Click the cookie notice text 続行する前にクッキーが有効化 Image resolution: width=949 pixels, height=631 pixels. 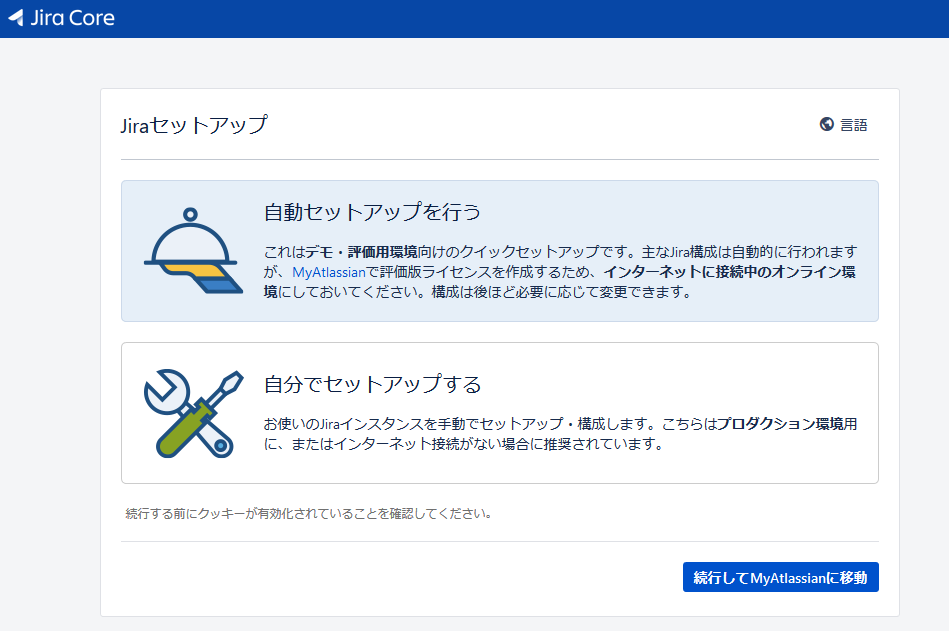point(309,514)
